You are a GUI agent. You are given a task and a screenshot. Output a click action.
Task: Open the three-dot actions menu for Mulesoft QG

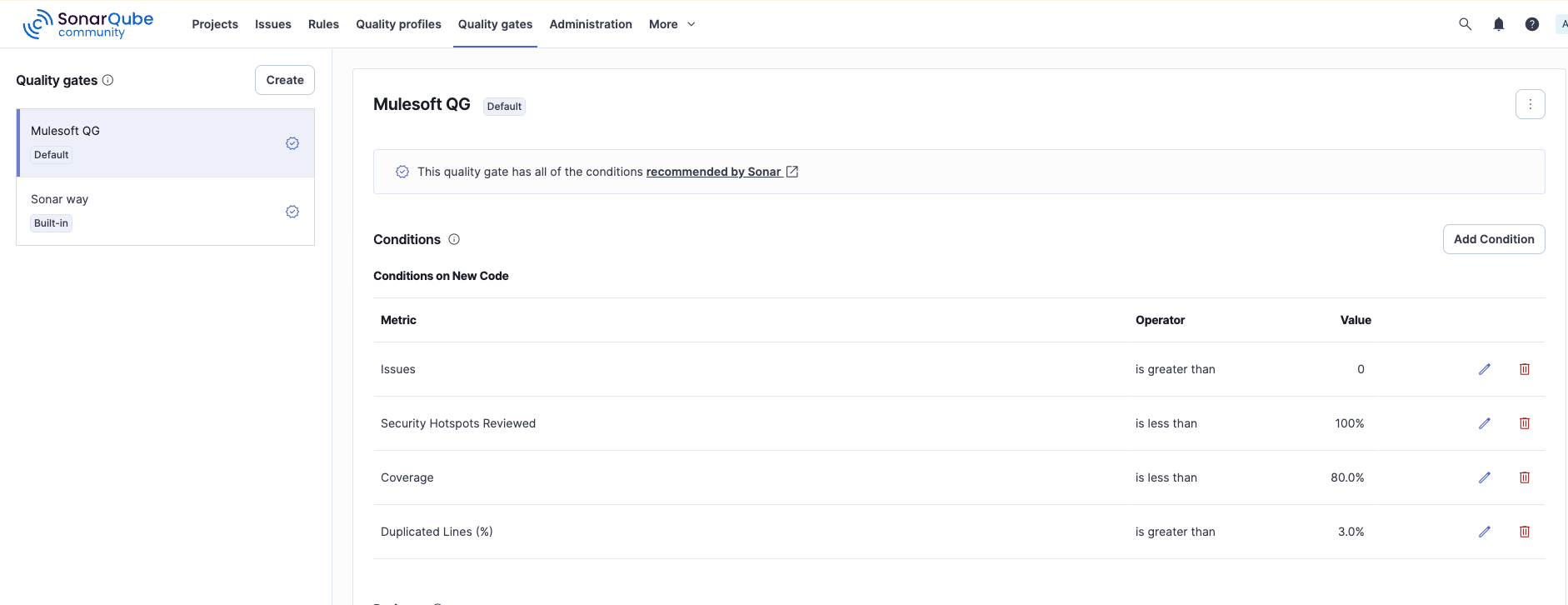pos(1531,104)
